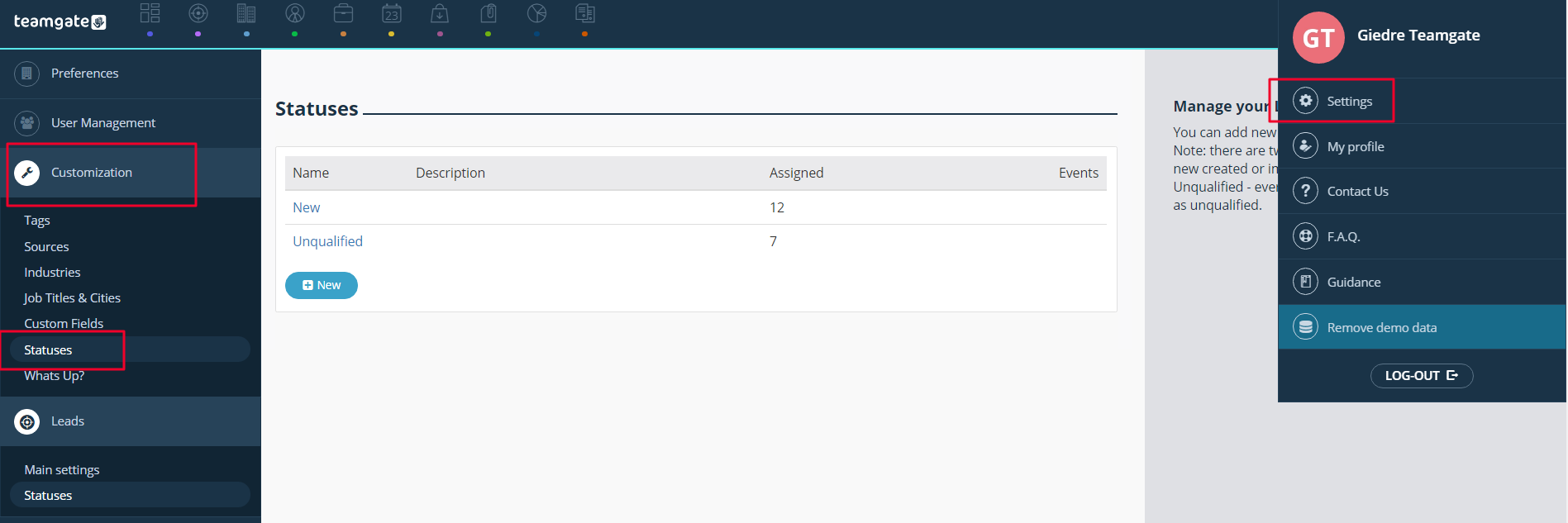Open Whats Up? in sidebar
The height and width of the screenshot is (523, 1568).
[x=54, y=375]
